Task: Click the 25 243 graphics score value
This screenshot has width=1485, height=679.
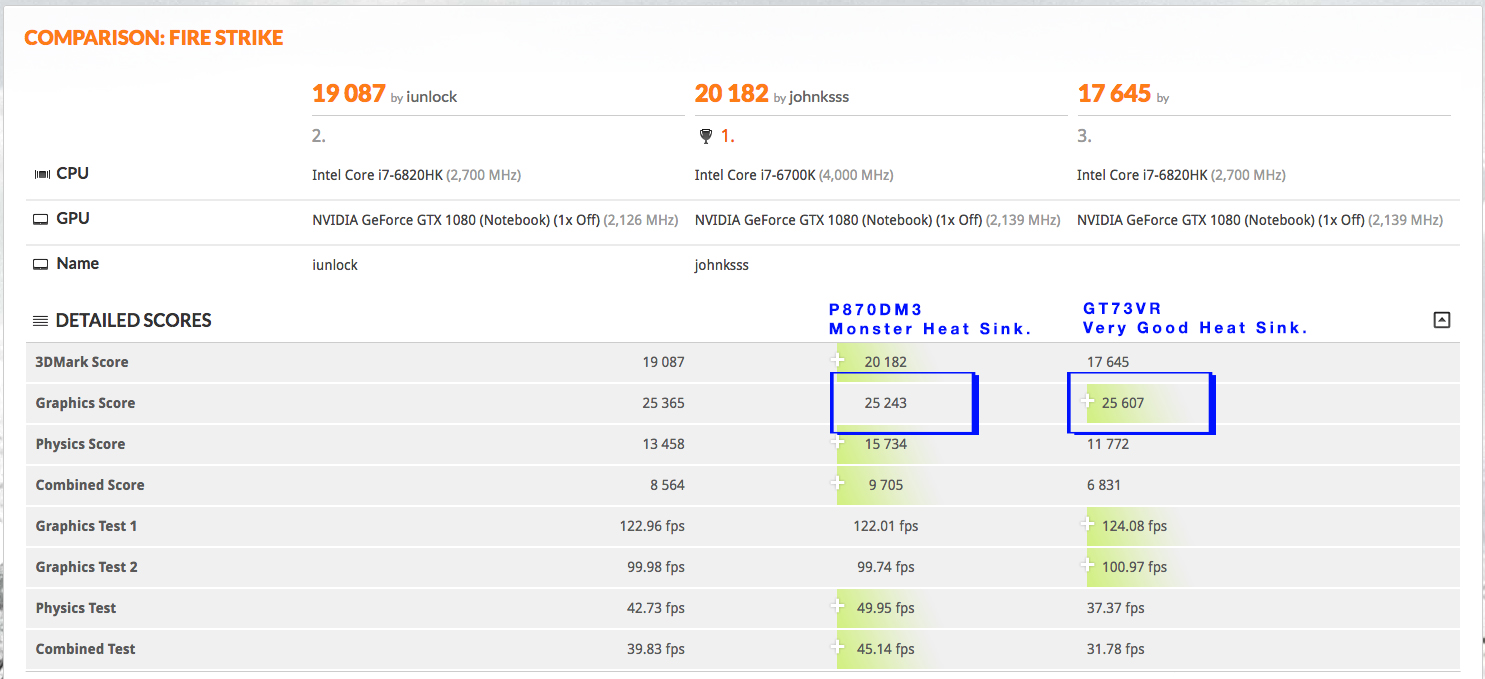Action: (x=885, y=403)
